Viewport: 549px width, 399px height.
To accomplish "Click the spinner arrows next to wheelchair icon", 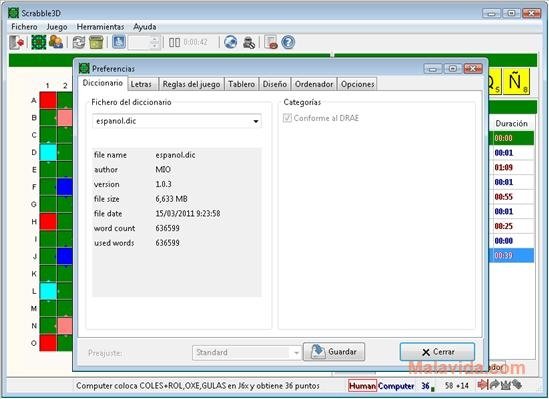I will point(155,42).
